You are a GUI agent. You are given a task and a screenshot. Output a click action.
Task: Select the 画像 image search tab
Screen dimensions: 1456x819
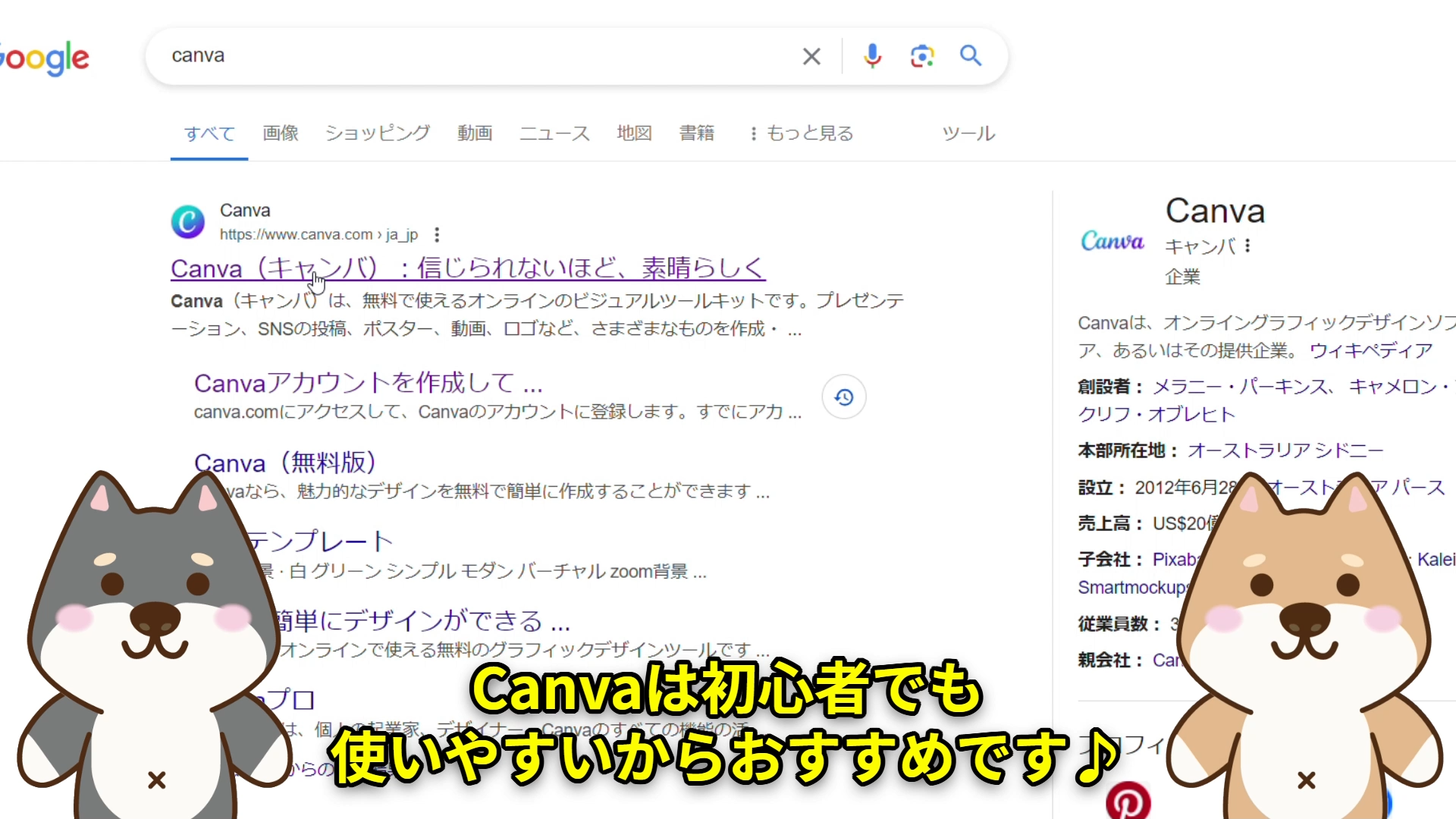click(282, 133)
